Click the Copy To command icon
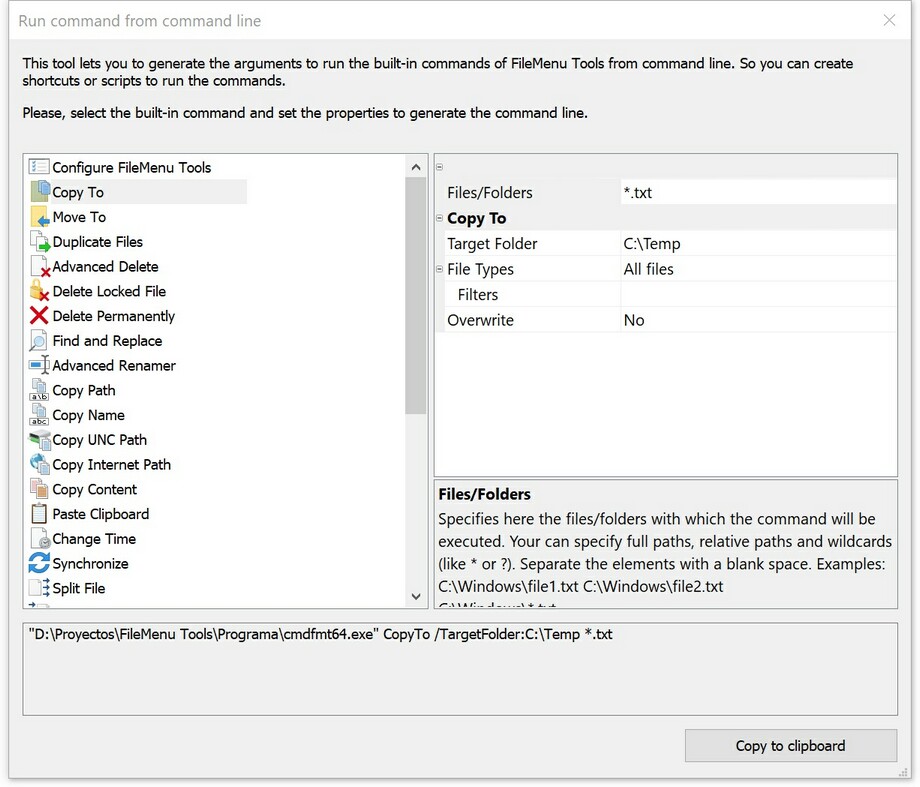This screenshot has height=787, width=920. coord(39,192)
